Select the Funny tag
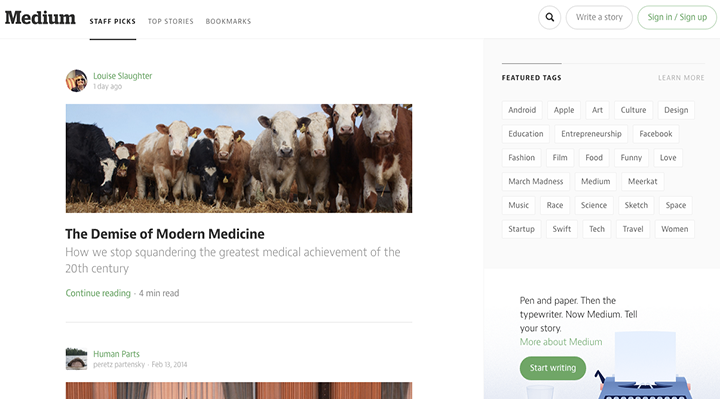 pyautogui.click(x=631, y=158)
